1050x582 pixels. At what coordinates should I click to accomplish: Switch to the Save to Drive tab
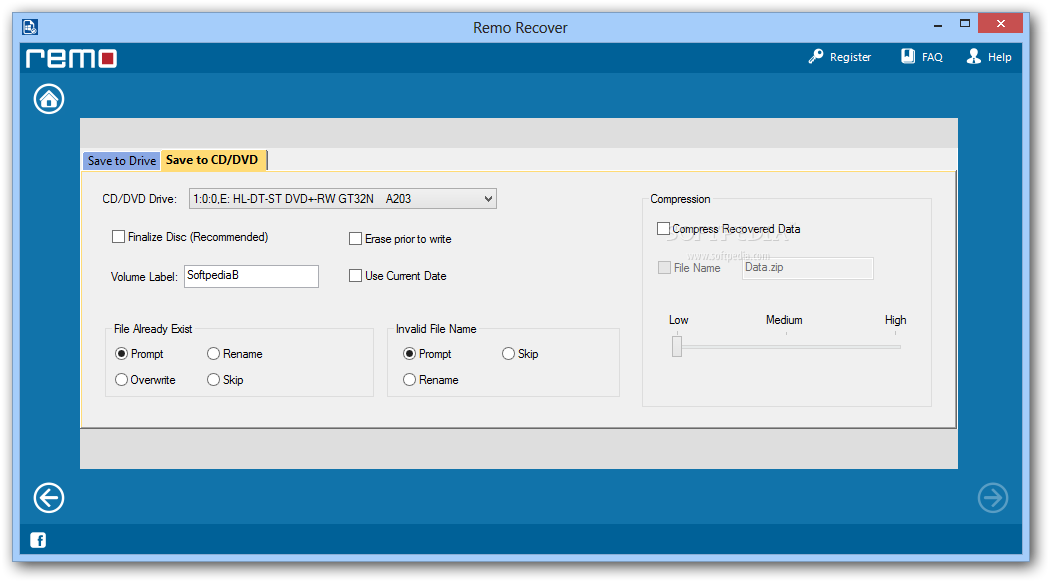click(x=122, y=161)
